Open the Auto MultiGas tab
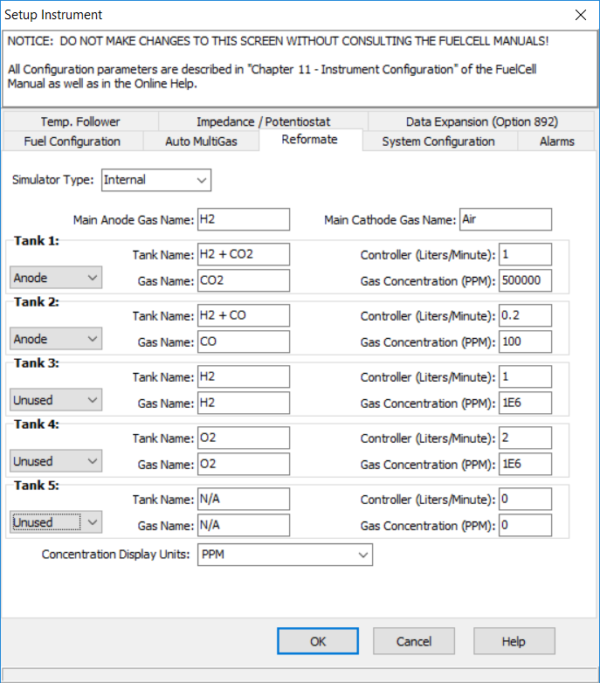 click(x=201, y=142)
